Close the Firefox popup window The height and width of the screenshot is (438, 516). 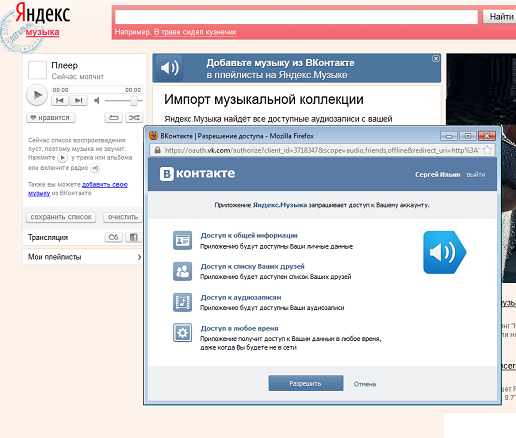click(x=487, y=136)
